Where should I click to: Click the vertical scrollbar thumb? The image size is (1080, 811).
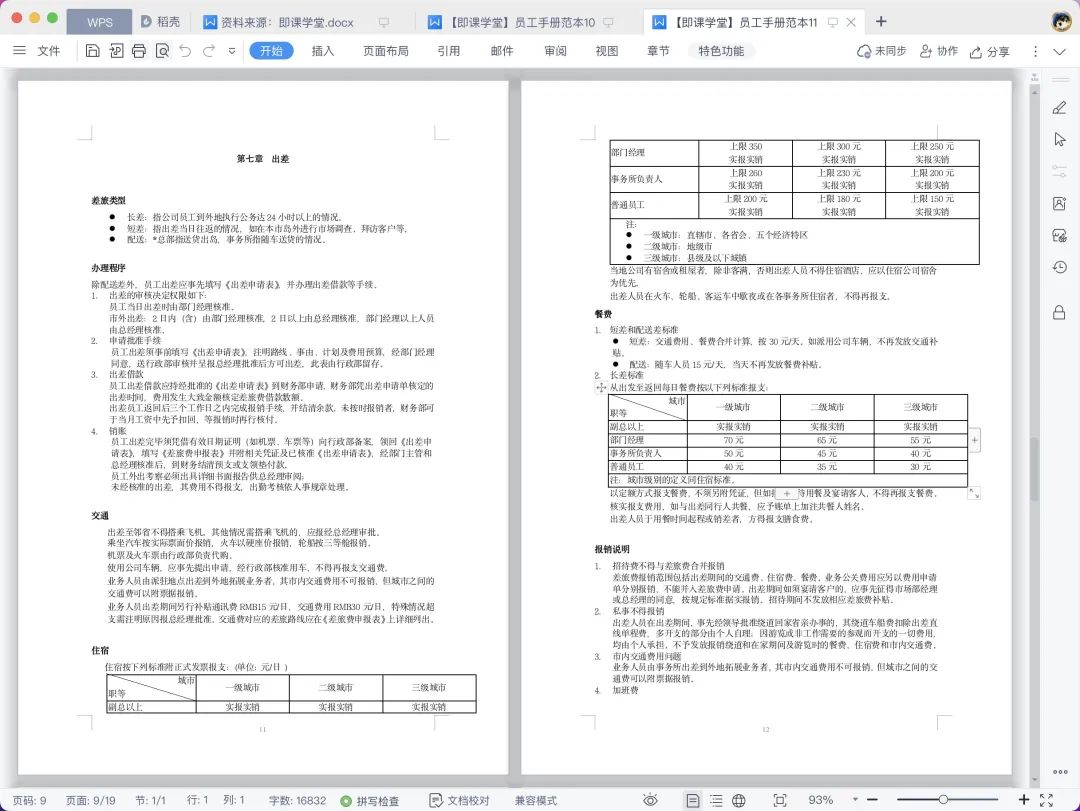tap(1034, 469)
